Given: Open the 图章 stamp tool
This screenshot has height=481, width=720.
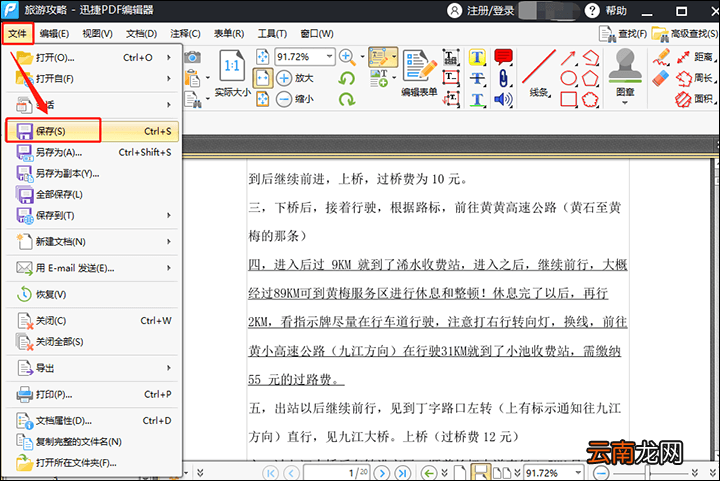Looking at the screenshot, I should (x=624, y=73).
